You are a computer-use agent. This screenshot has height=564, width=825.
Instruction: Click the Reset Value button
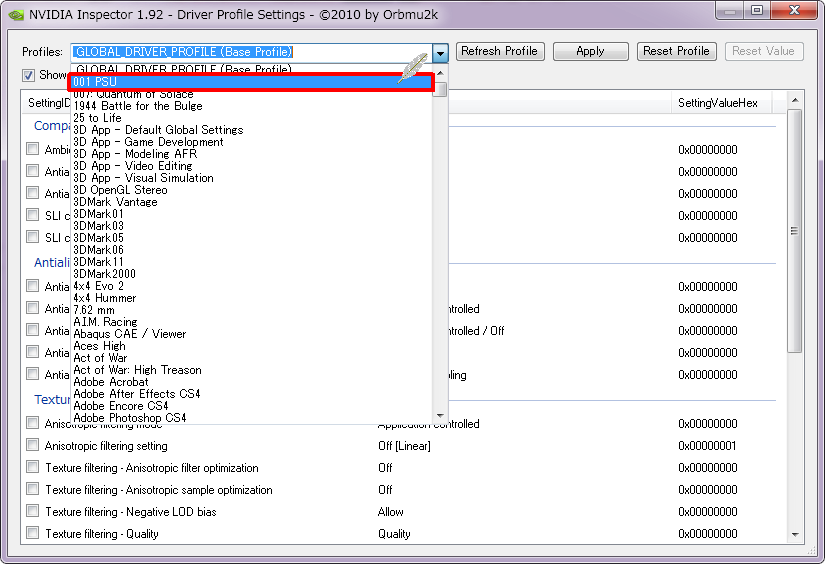coord(763,51)
